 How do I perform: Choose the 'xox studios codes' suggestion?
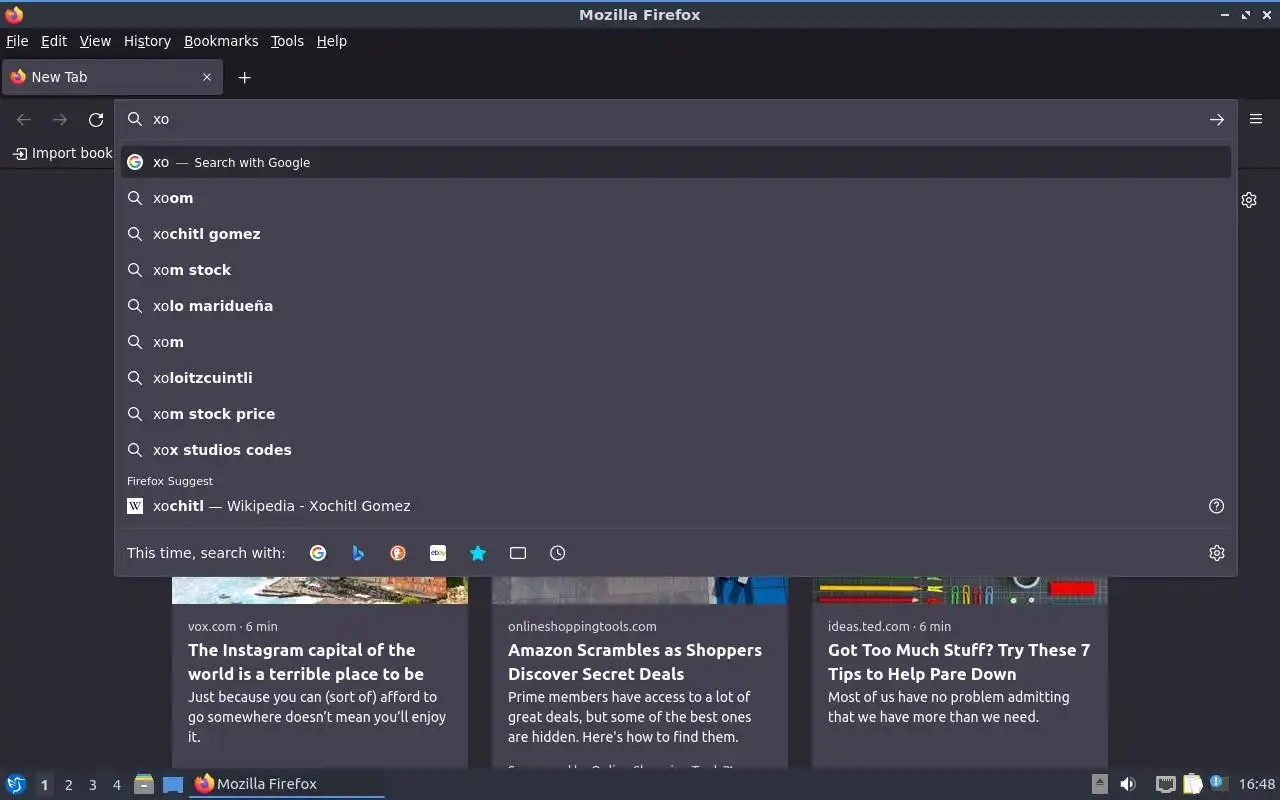point(676,450)
